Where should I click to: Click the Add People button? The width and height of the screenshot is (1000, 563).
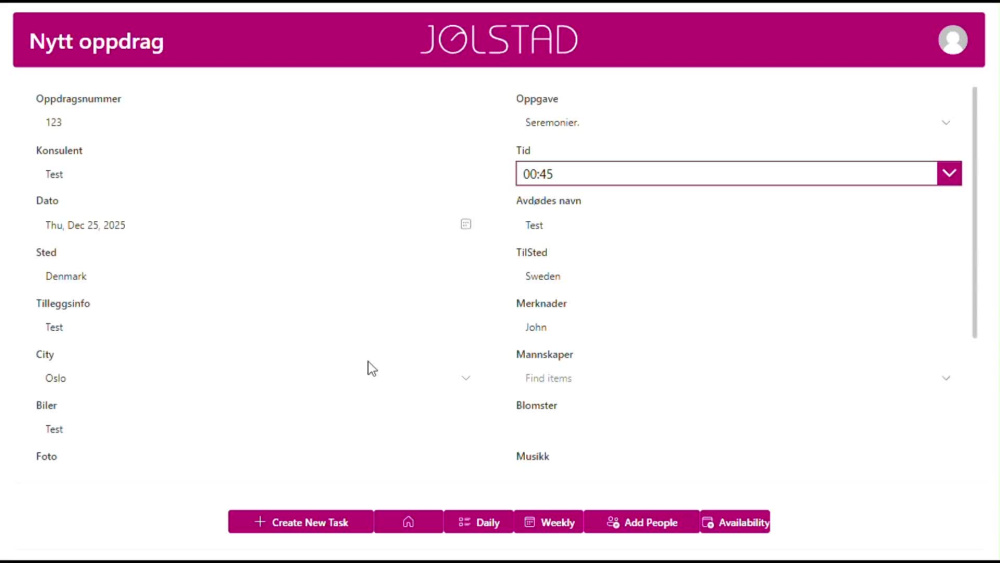pos(642,522)
